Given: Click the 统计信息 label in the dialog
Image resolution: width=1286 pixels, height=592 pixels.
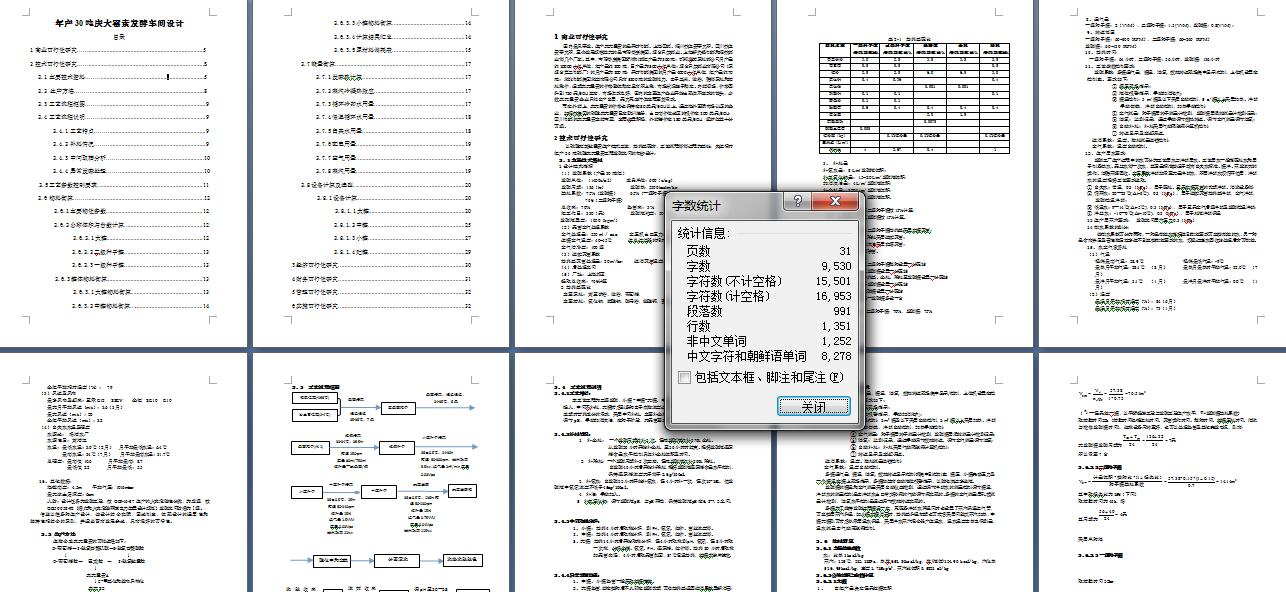Looking at the screenshot, I should [706, 233].
